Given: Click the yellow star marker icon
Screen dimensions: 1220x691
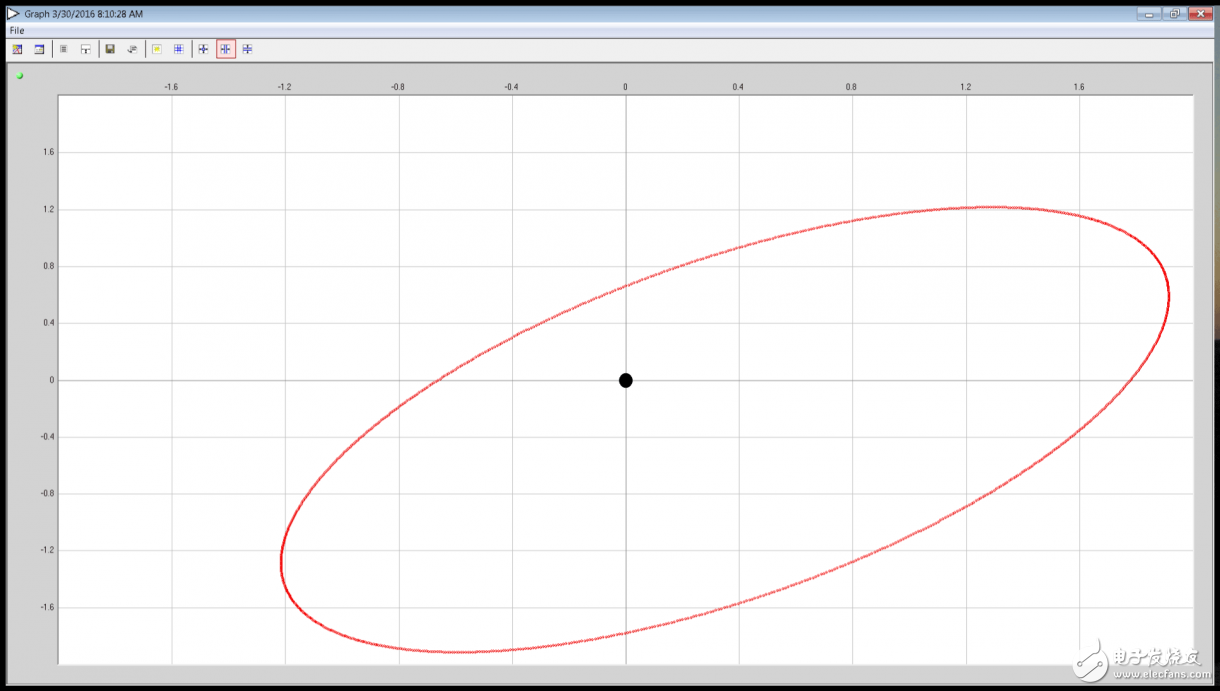Looking at the screenshot, I should point(157,49).
